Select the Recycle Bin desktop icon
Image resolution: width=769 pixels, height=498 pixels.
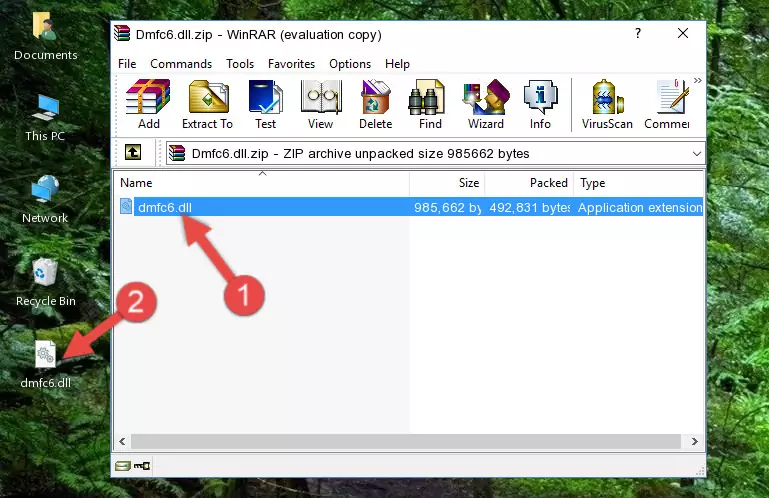(46, 282)
